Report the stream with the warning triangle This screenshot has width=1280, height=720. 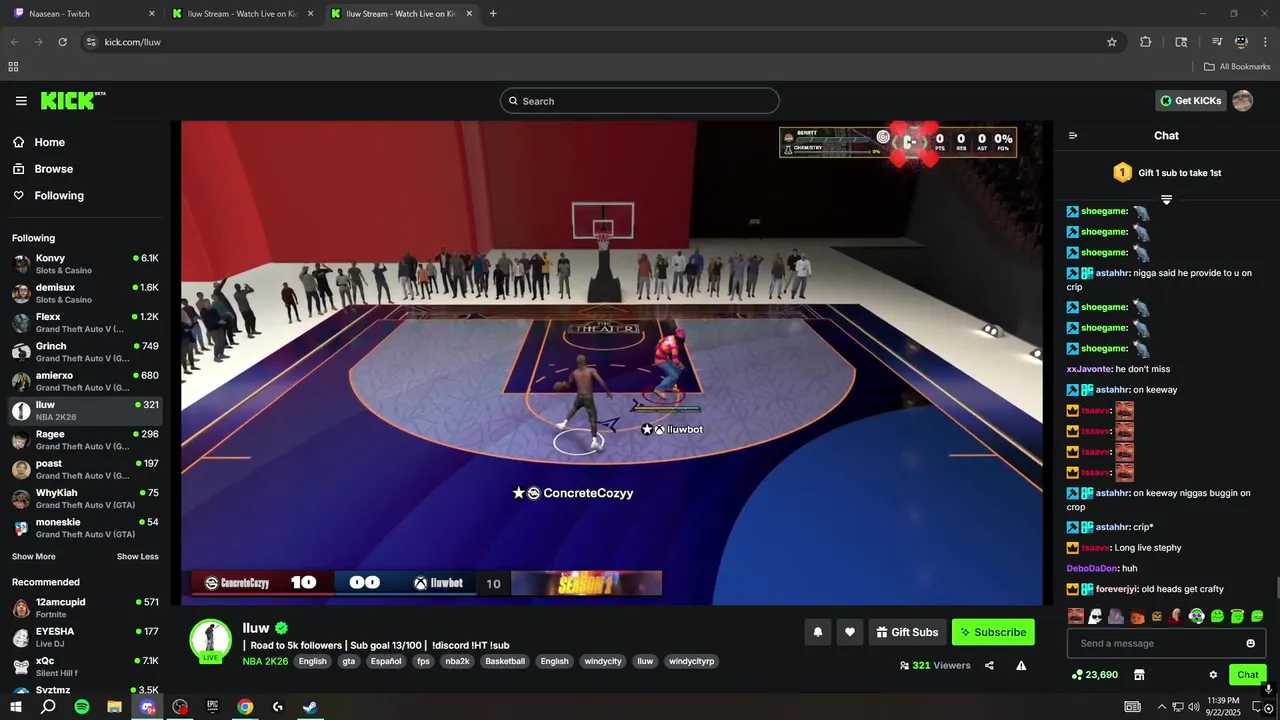point(1021,665)
